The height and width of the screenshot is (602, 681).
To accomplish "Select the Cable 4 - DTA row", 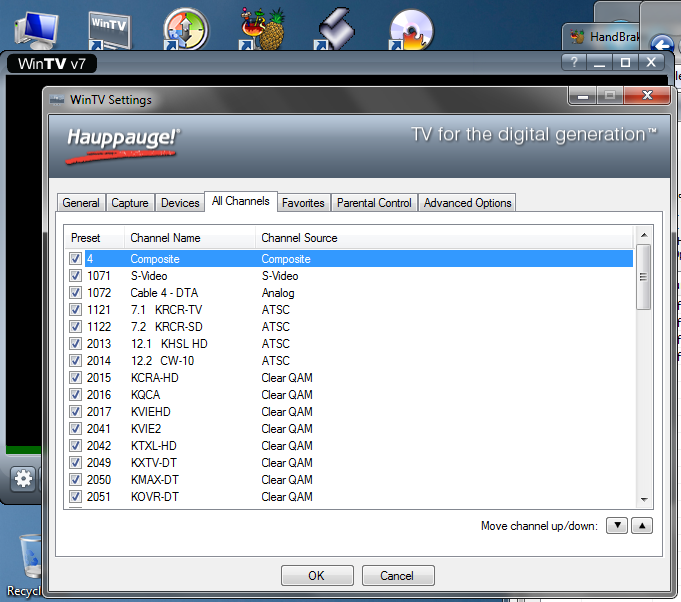I will [x=349, y=293].
